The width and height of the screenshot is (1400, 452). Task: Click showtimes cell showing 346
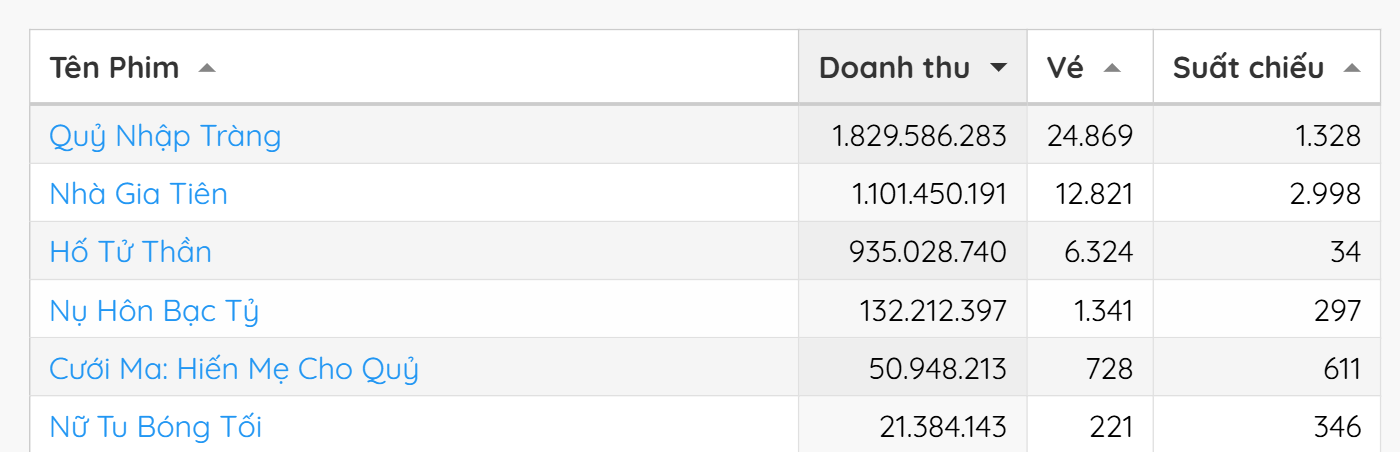(1337, 428)
